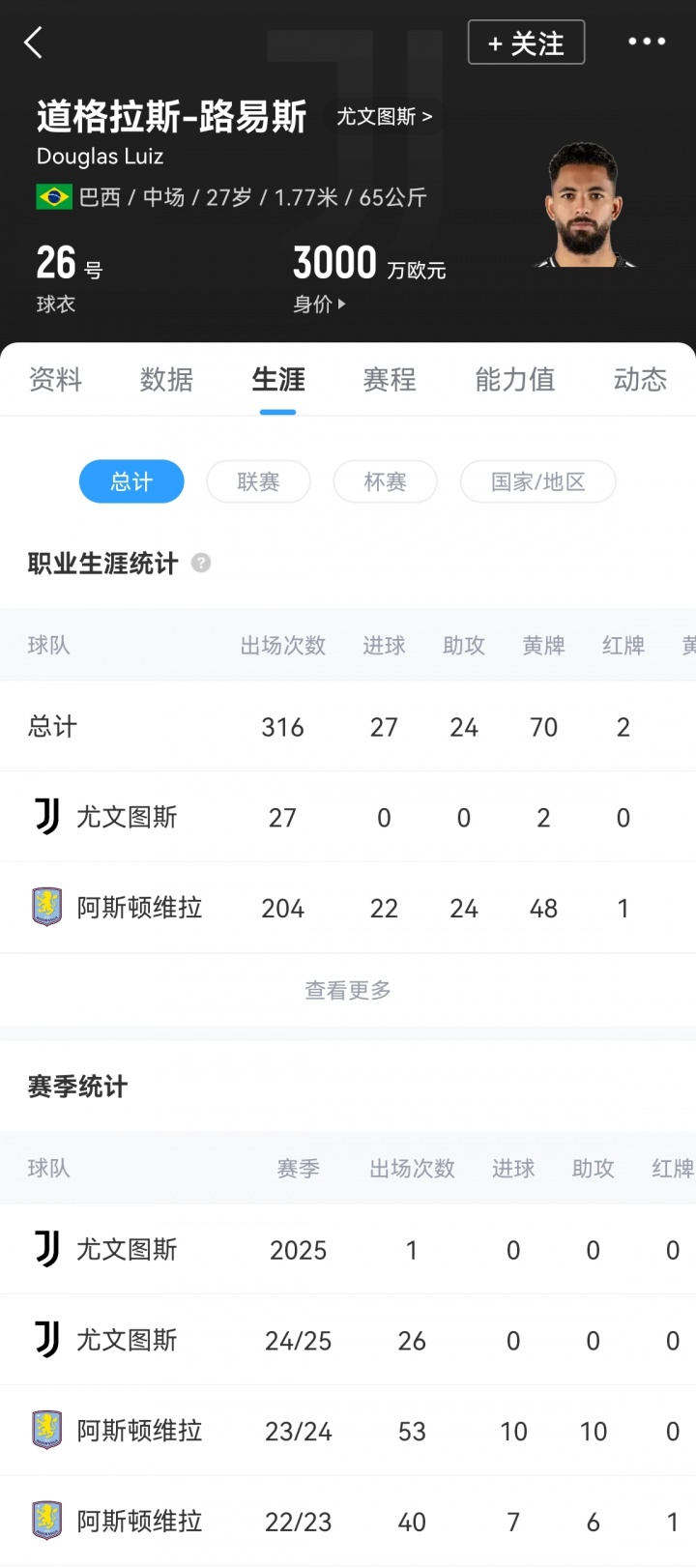Tap the Juventus crest in career totals
696x1568 pixels.
pos(46,817)
